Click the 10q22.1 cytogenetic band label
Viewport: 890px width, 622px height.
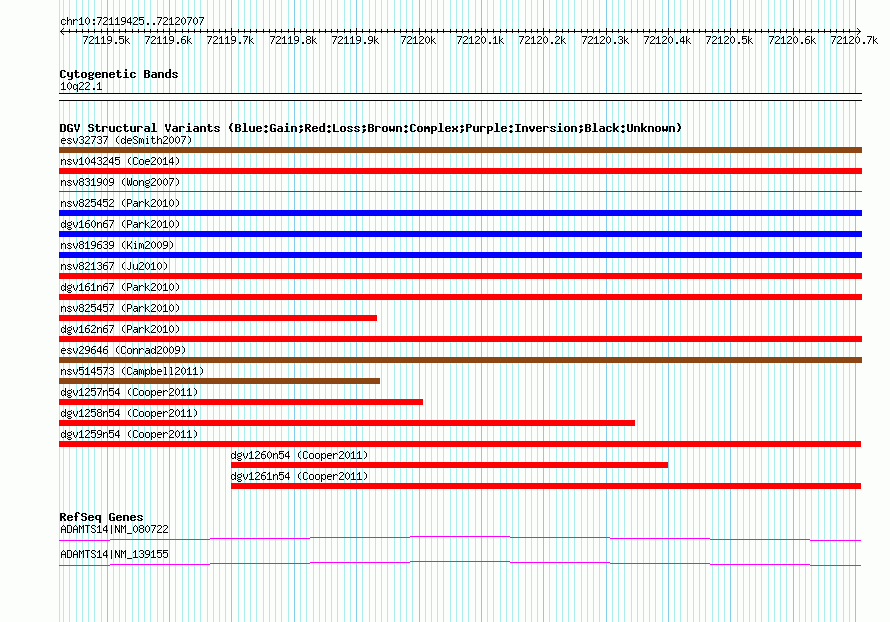coord(81,86)
